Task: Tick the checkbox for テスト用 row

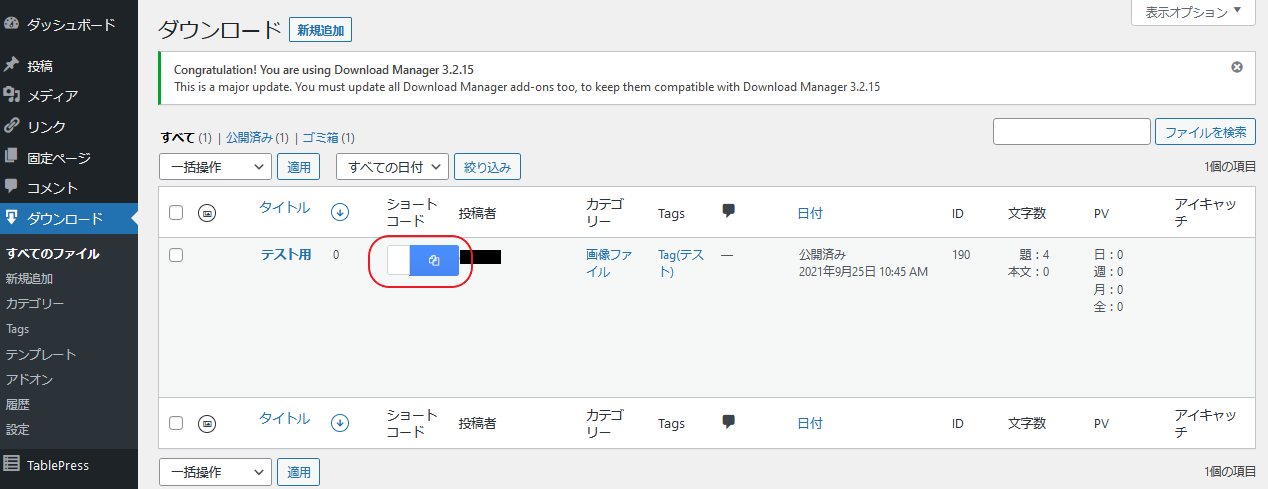Action: click(x=176, y=255)
